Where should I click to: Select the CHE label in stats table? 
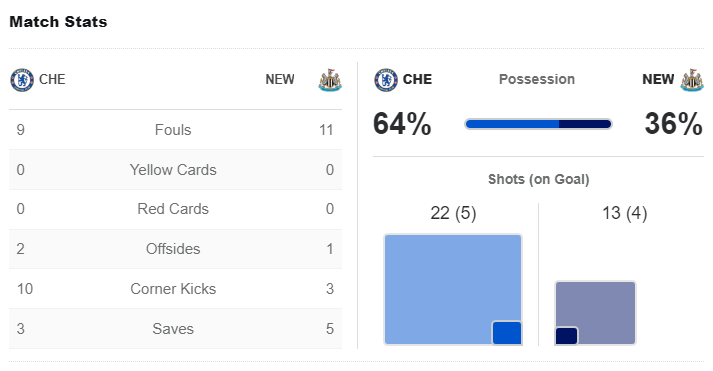(x=52, y=80)
